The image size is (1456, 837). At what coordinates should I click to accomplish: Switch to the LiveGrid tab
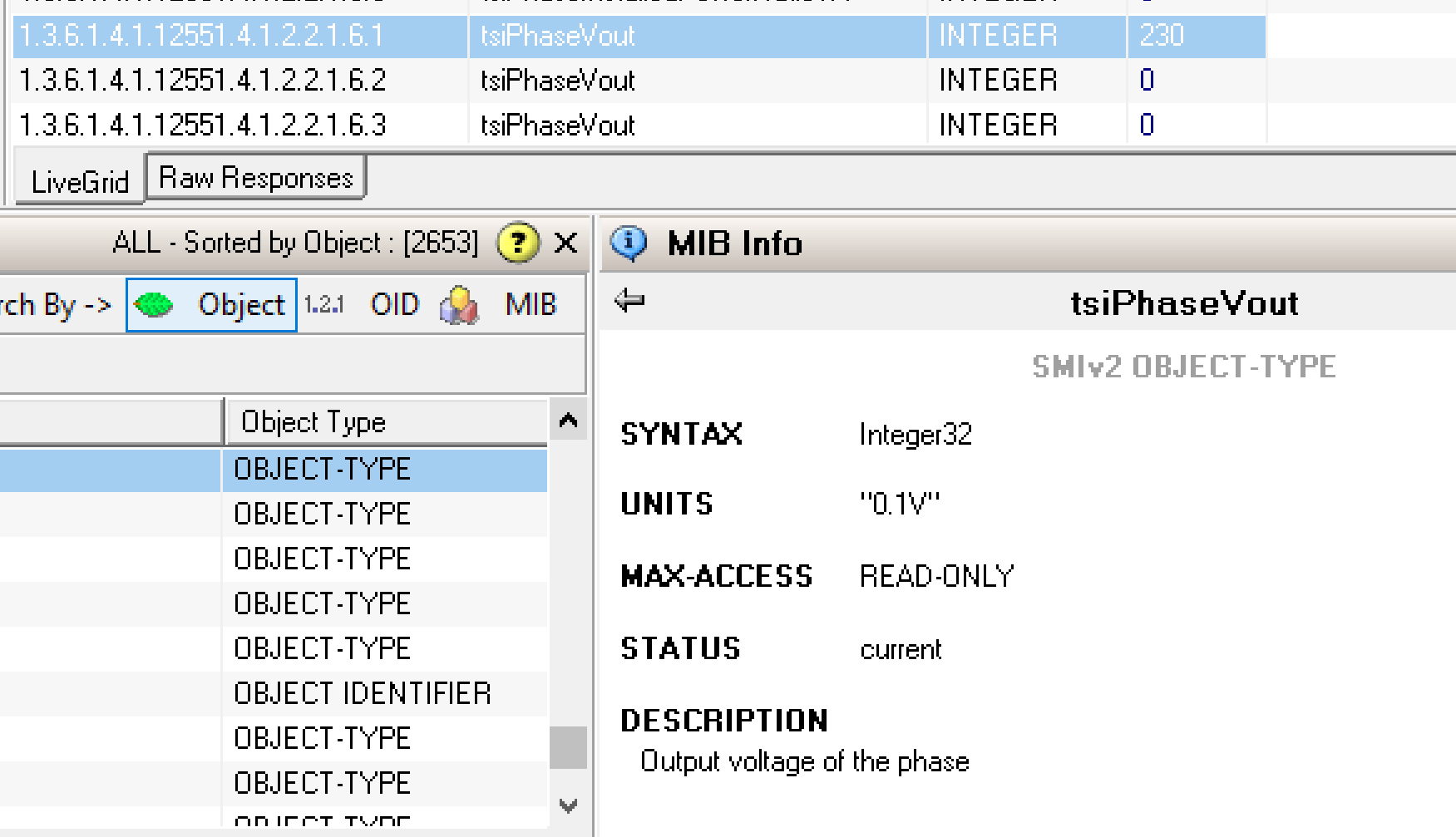pyautogui.click(x=80, y=181)
